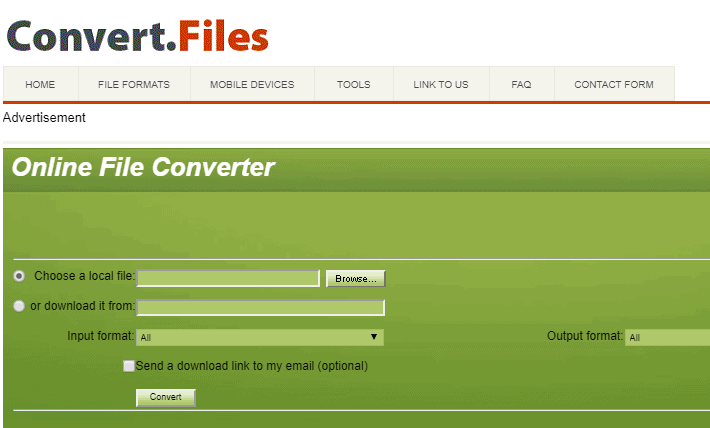Click the Advertisement label text
Screen dimensions: 710x428
(x=44, y=118)
